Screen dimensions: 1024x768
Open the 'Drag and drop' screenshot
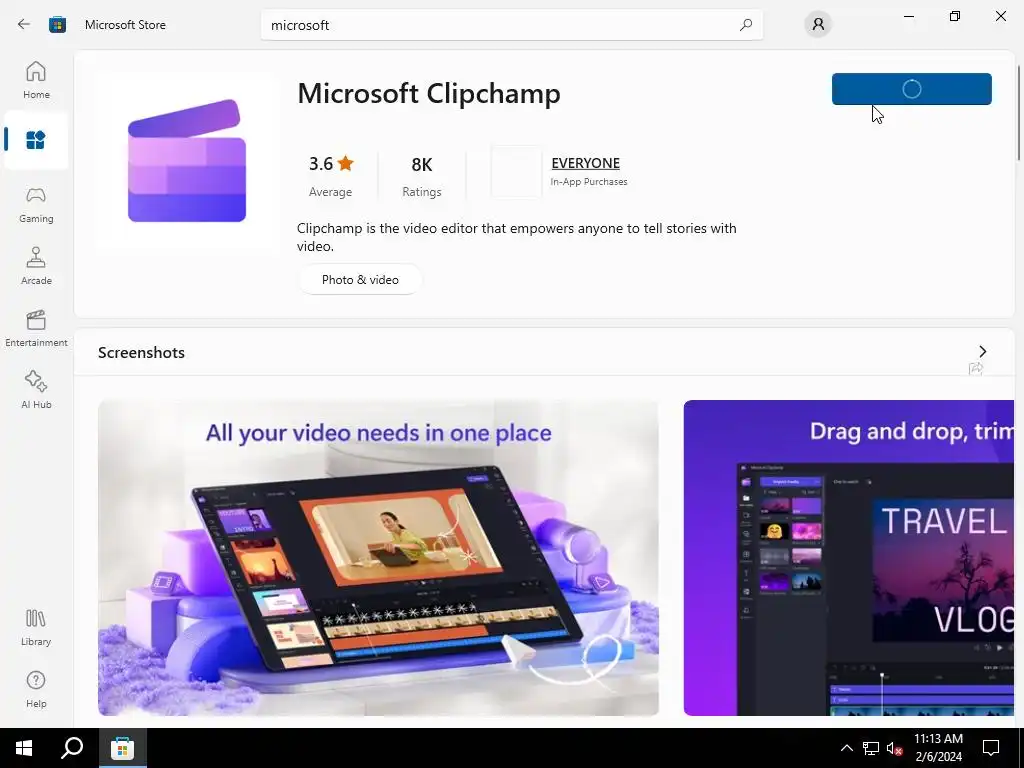tap(848, 558)
